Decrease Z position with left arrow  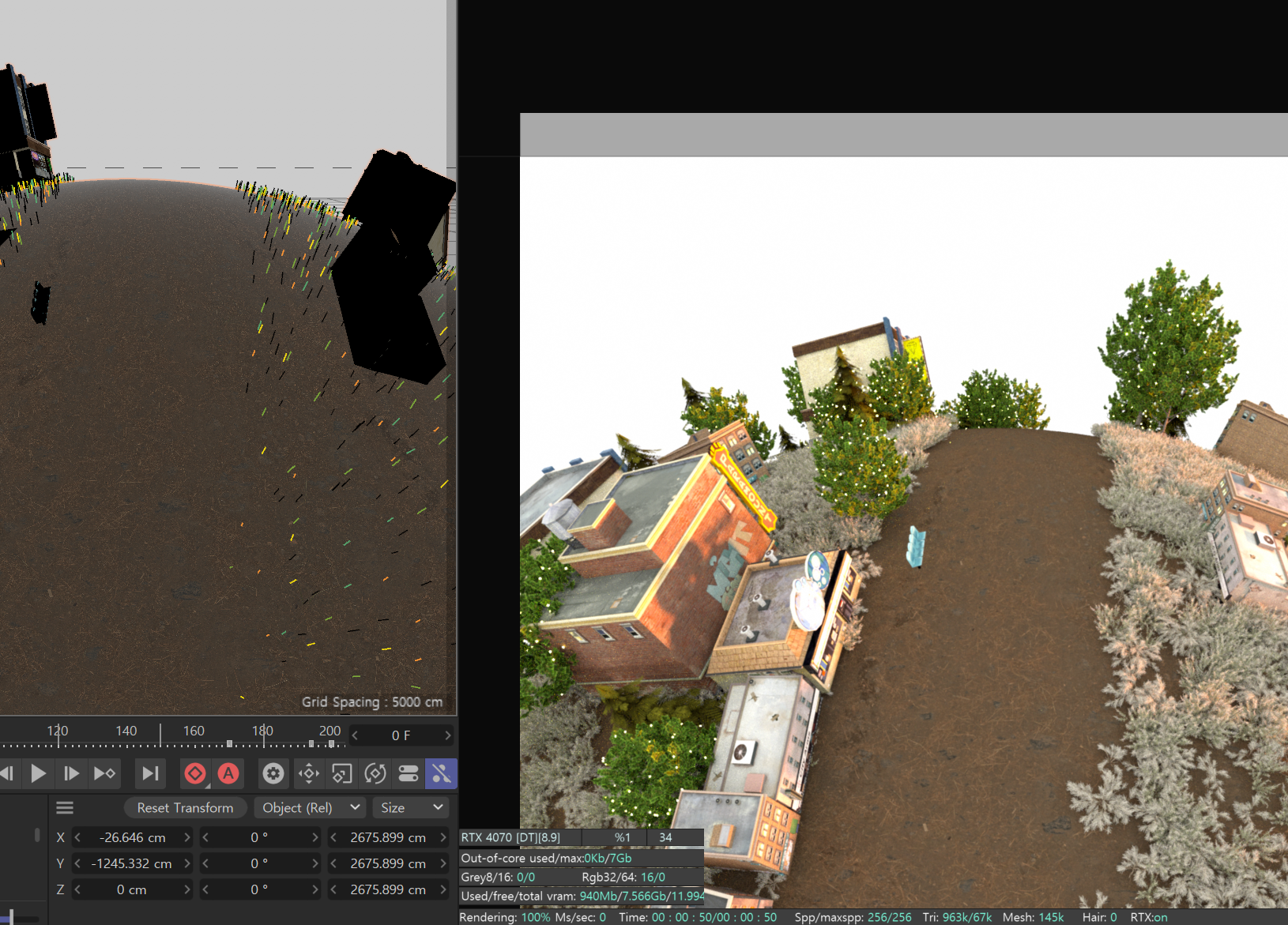(77, 889)
